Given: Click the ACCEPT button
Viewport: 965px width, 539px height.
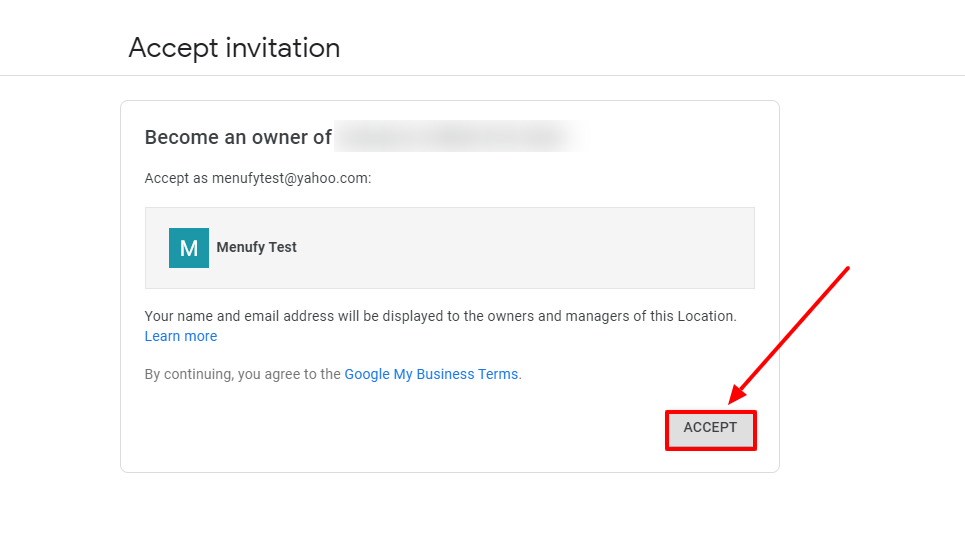Looking at the screenshot, I should pyautogui.click(x=710, y=430).
